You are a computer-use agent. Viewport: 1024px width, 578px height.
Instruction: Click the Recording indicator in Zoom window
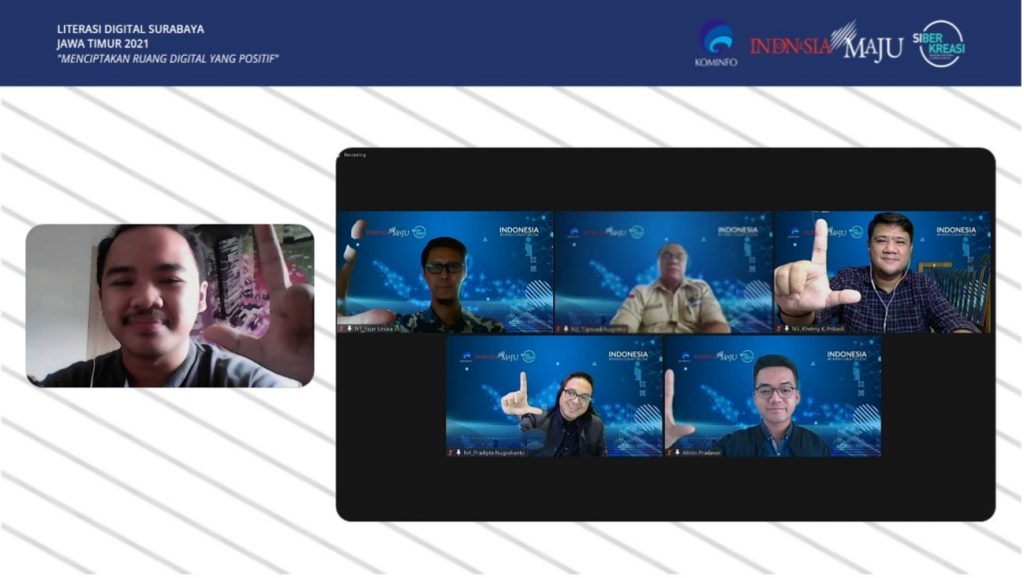[x=355, y=155]
